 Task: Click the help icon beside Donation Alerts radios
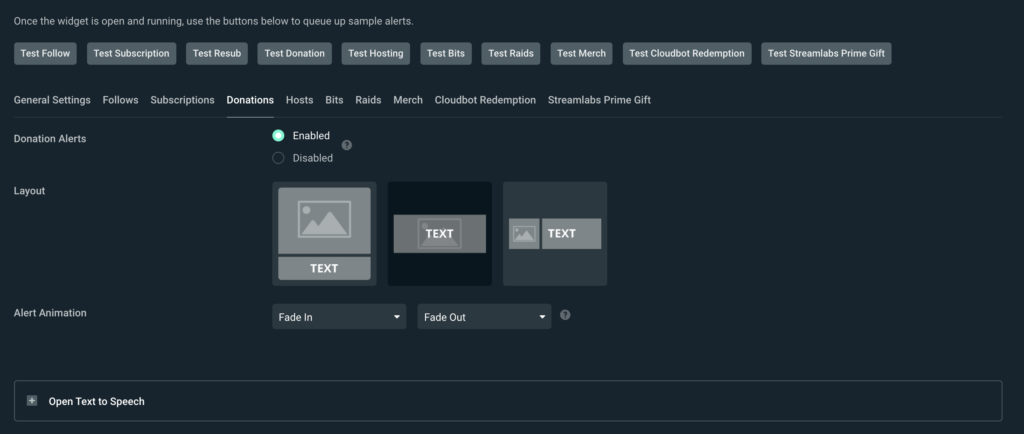[x=347, y=145]
